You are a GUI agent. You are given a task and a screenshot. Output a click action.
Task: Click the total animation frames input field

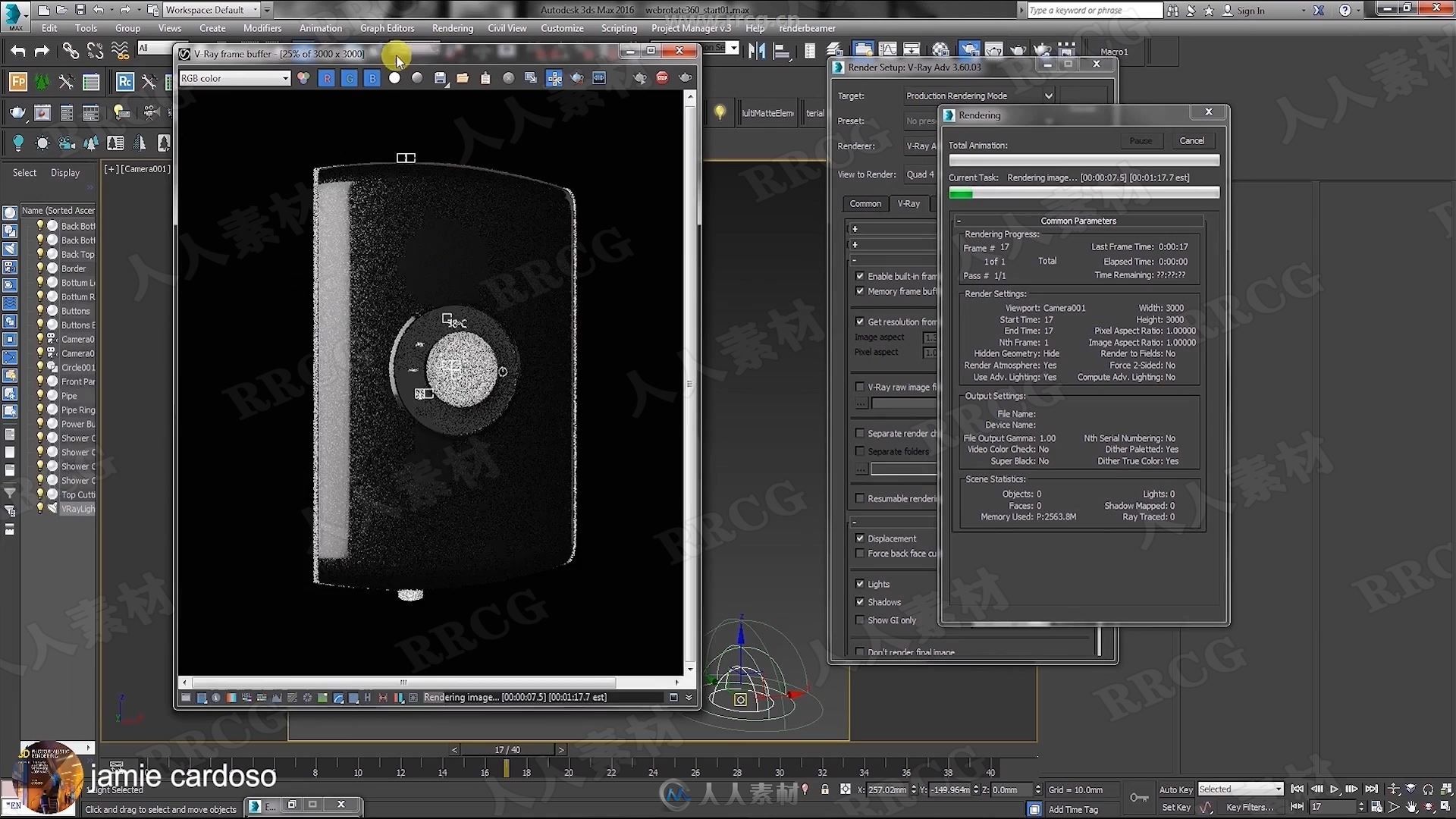click(x=1082, y=159)
